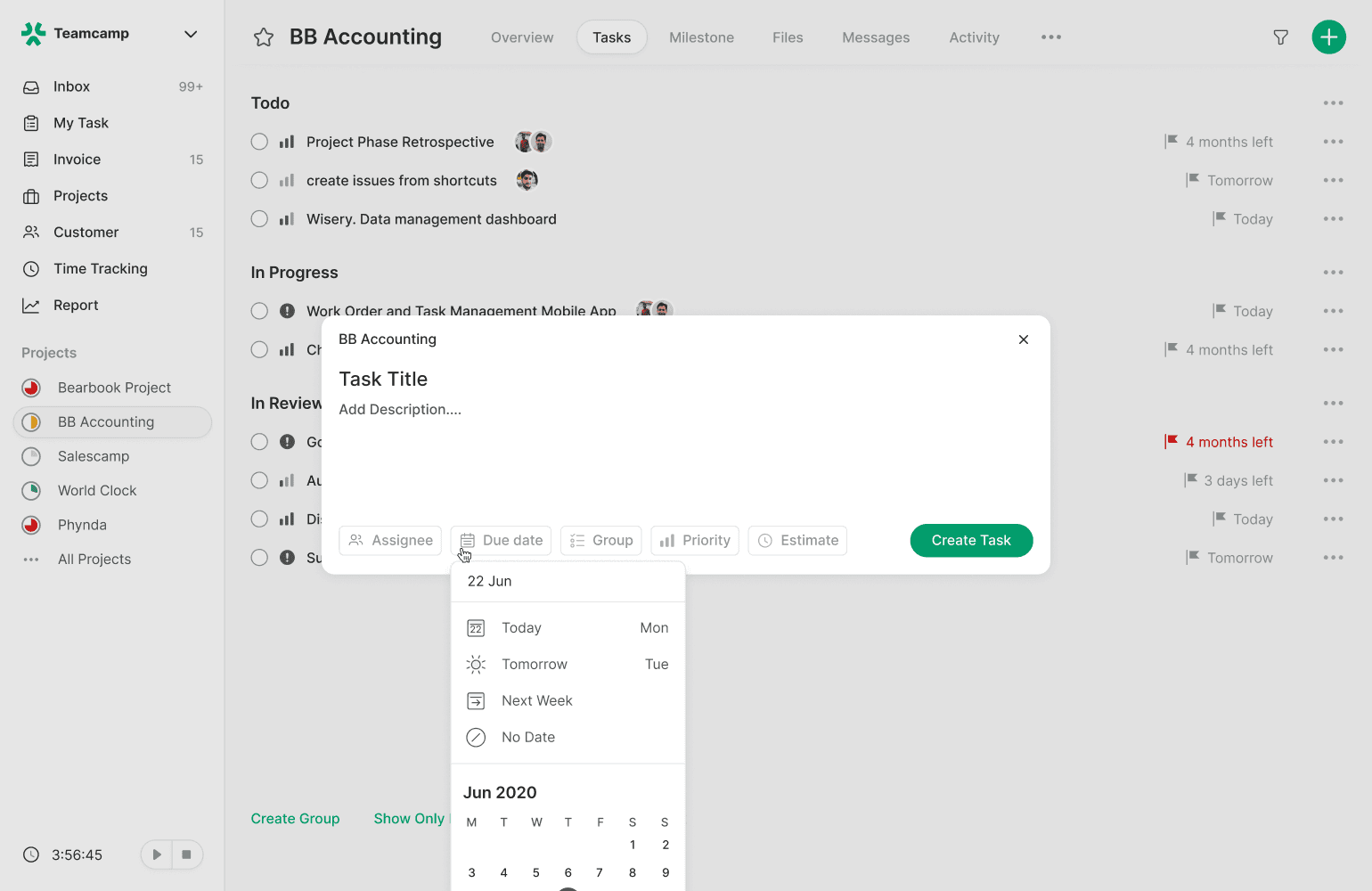Complete the Wisery Data management dashboard task
This screenshot has height=891, width=1372.
(x=259, y=218)
